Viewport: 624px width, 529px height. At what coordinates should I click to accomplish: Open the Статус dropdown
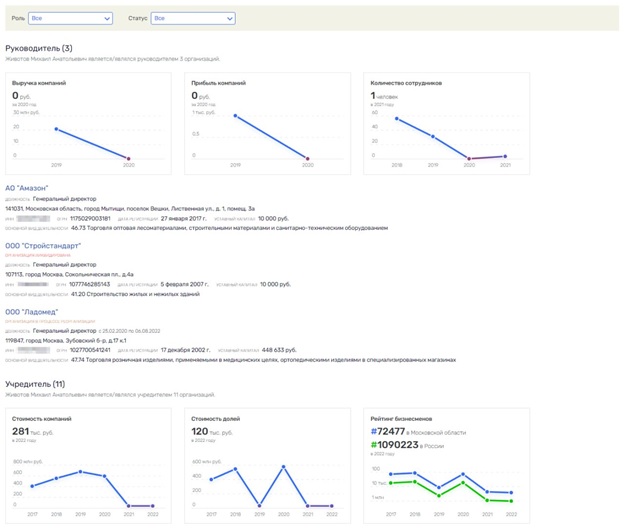click(x=192, y=18)
